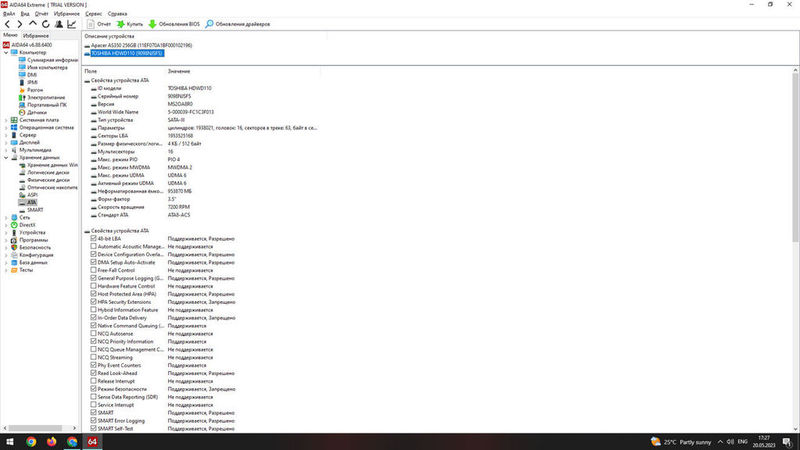Open Обновления BIOS from the toolbar
The width and height of the screenshot is (800, 450).
[x=174, y=24]
